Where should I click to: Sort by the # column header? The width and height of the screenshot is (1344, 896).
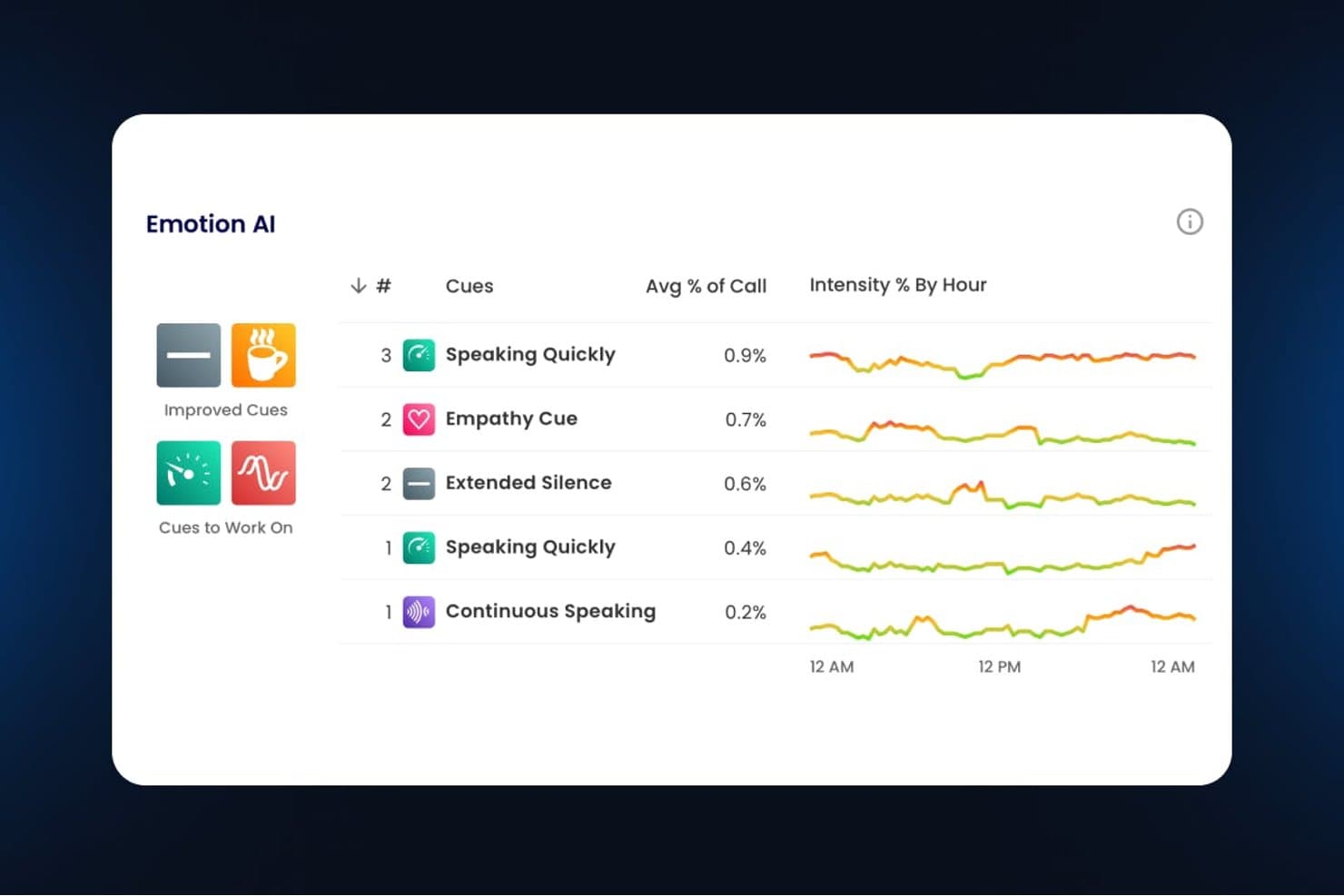pos(384,286)
